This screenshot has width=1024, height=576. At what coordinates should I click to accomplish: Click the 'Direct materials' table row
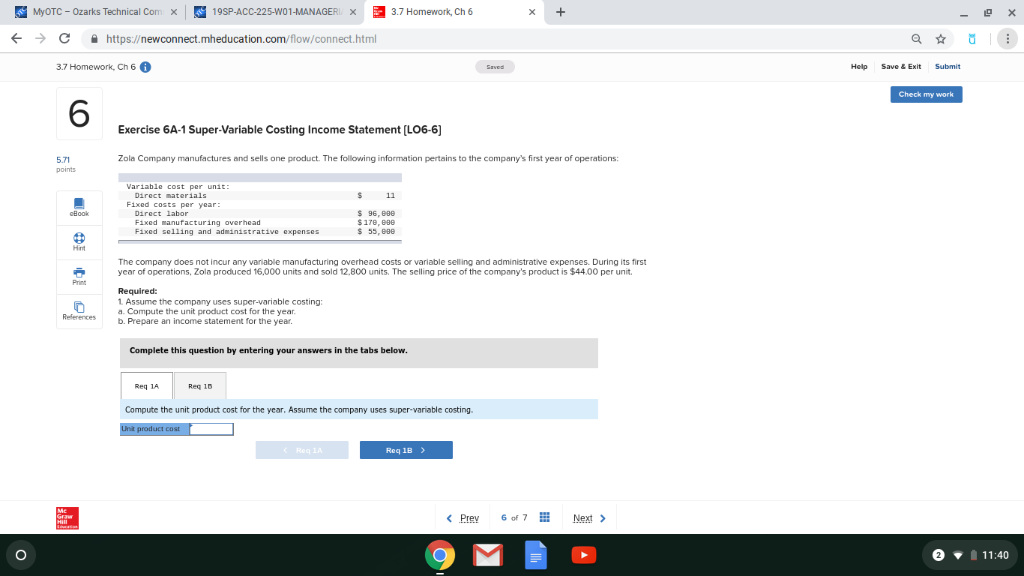(260, 195)
